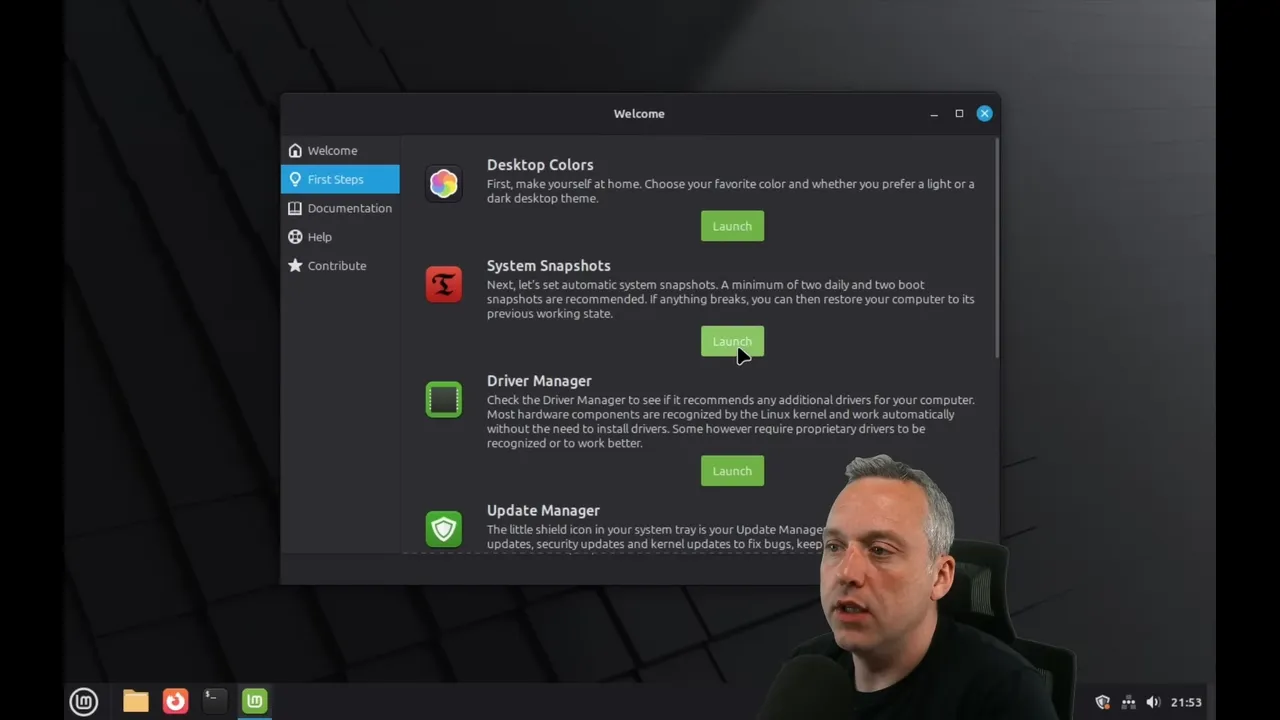Launch the Desktop Colors tool

732,226
